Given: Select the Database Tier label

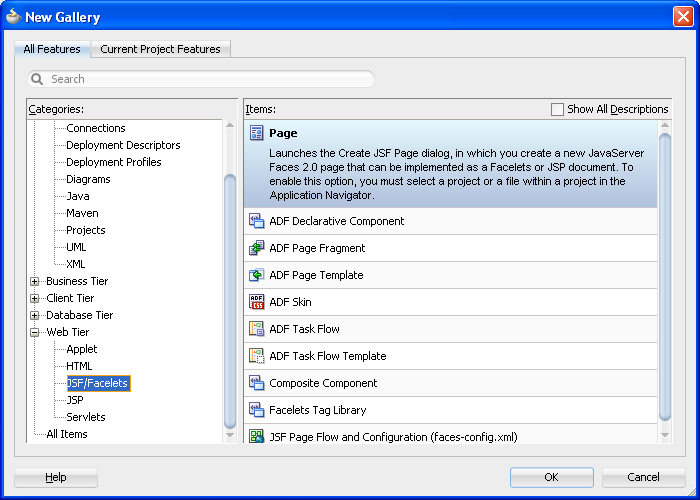Looking at the screenshot, I should pos(80,315).
